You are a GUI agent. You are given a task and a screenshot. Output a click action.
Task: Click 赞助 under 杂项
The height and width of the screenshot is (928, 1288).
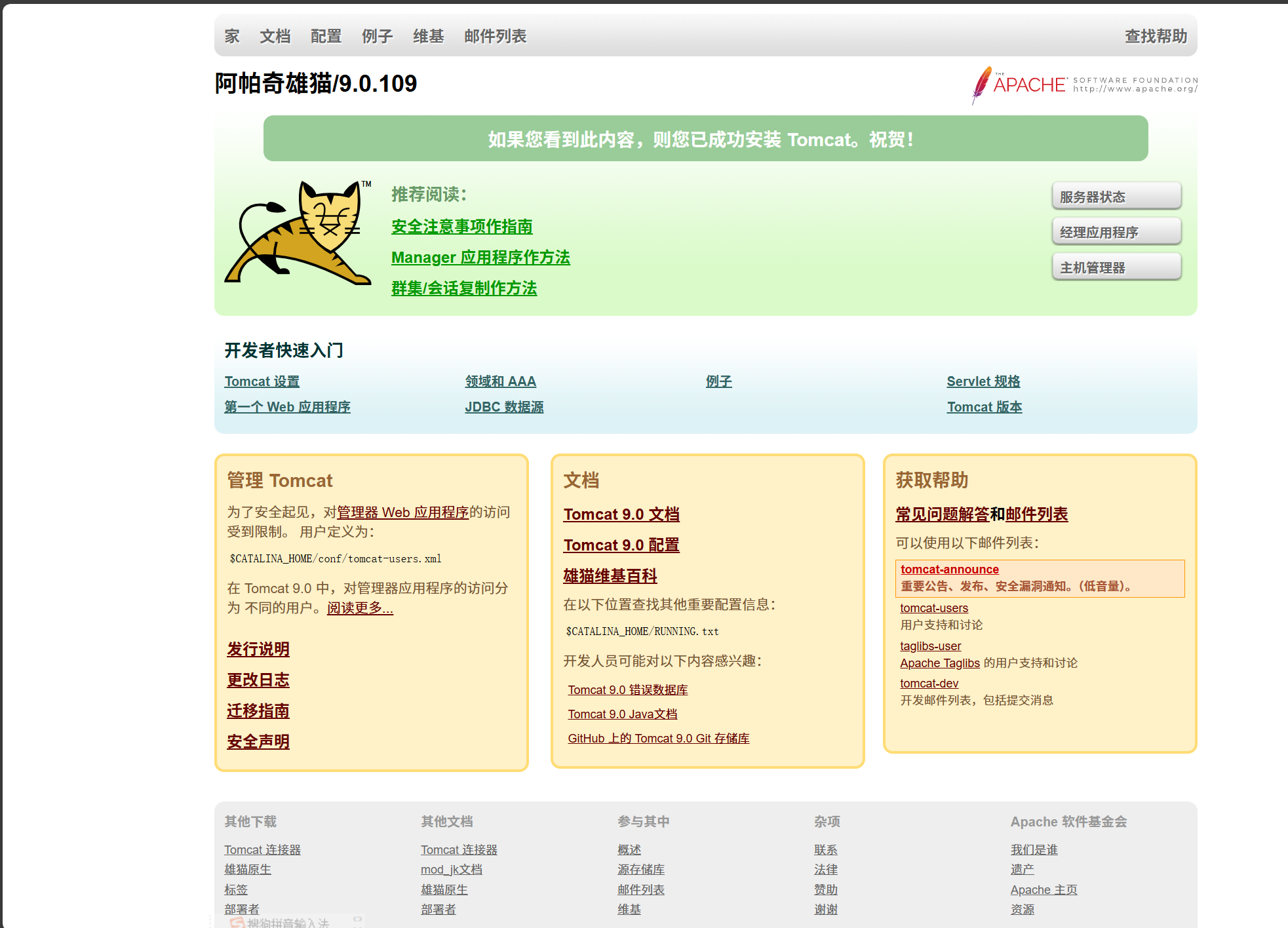826,890
